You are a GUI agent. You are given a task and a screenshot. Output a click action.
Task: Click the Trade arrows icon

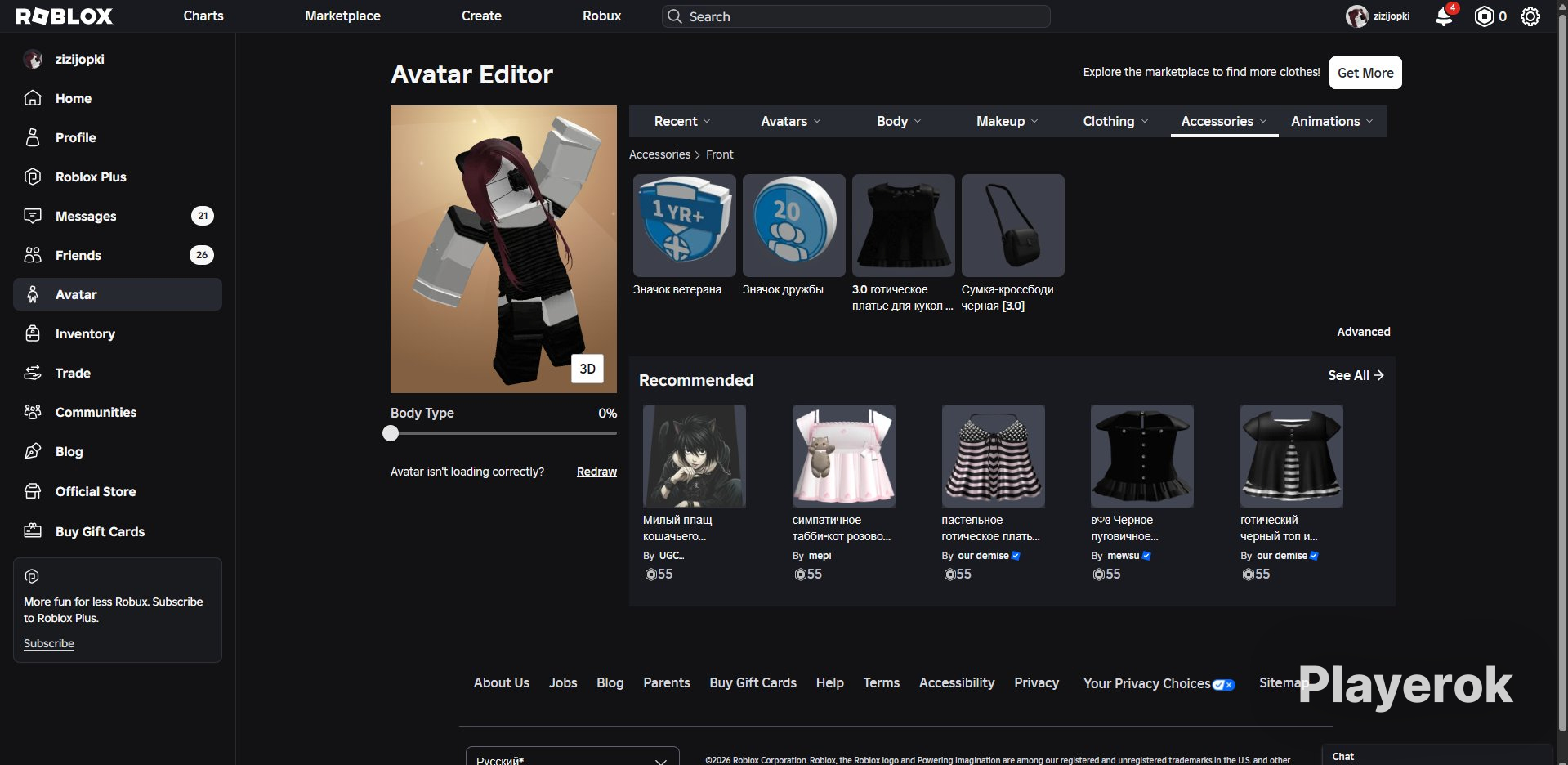[33, 373]
